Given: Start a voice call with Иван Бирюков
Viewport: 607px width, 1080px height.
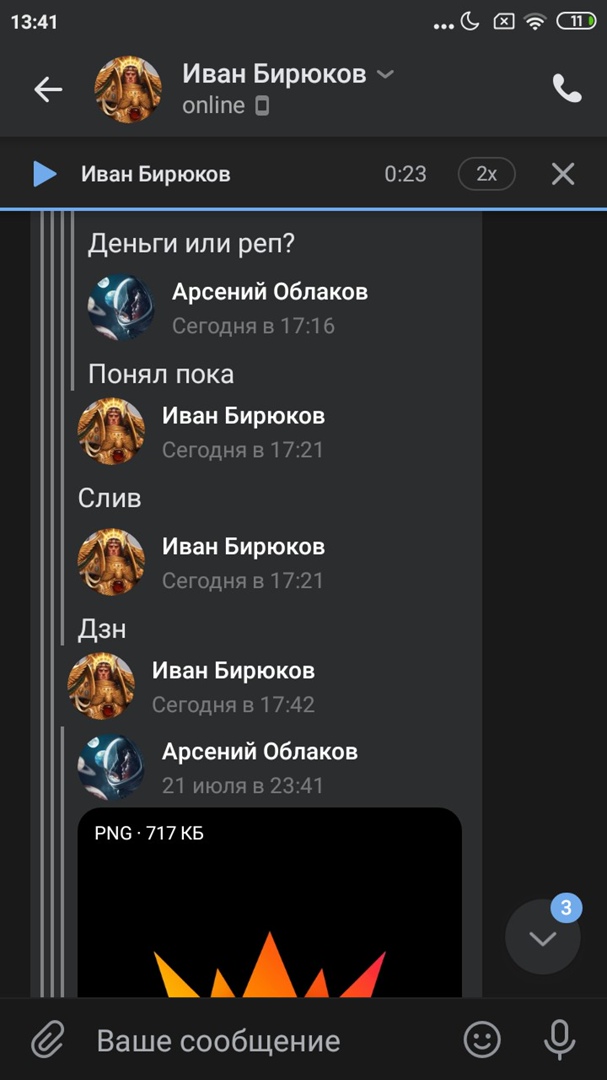Looking at the screenshot, I should pyautogui.click(x=566, y=89).
